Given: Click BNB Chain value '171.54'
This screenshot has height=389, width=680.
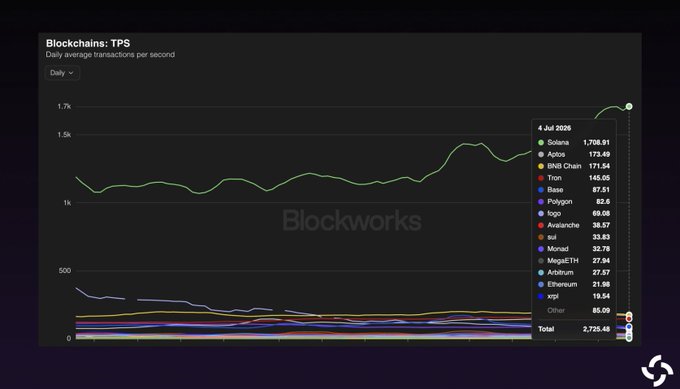Looking at the screenshot, I should (x=599, y=166).
